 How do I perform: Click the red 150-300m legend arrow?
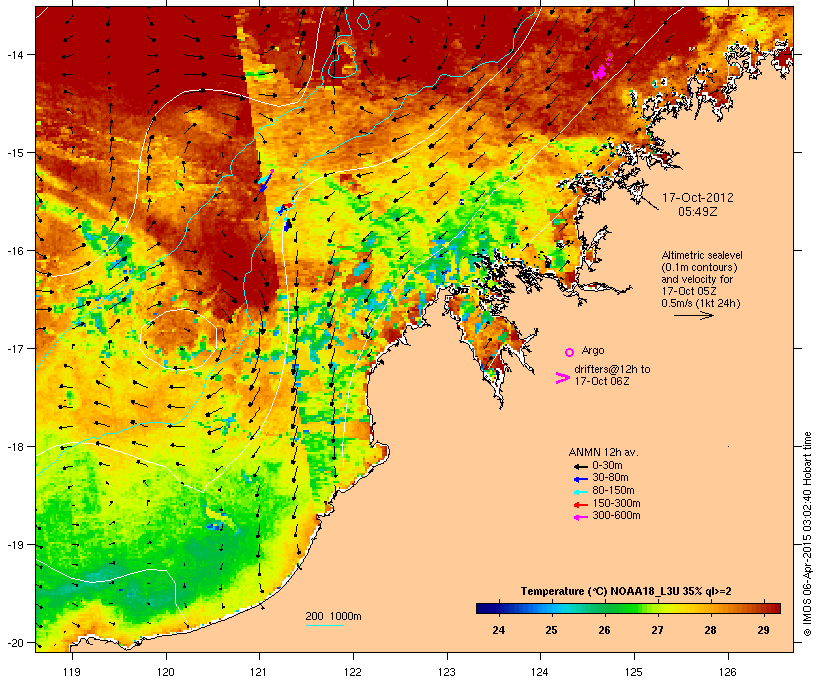[581, 505]
